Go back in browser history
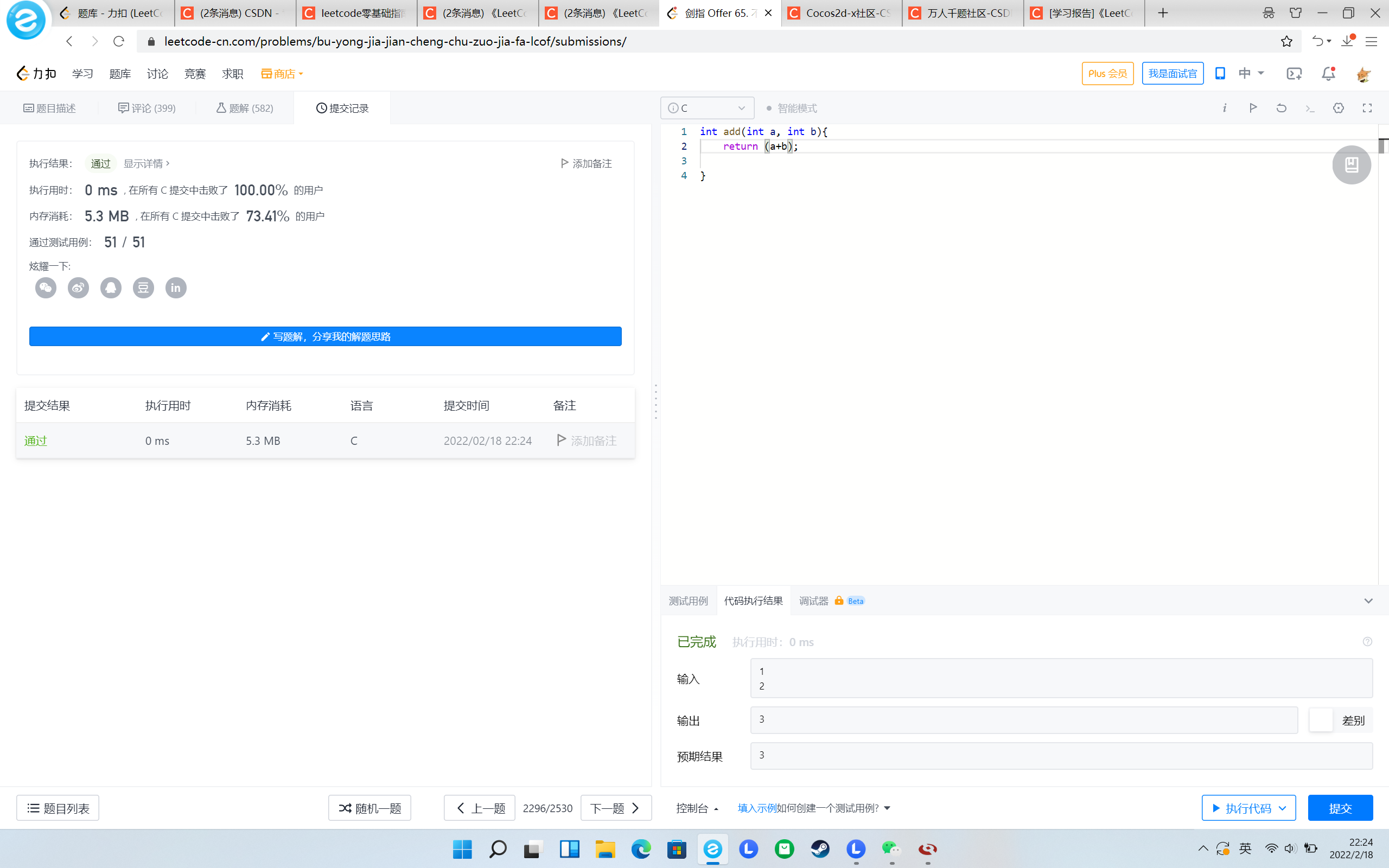 [69, 41]
